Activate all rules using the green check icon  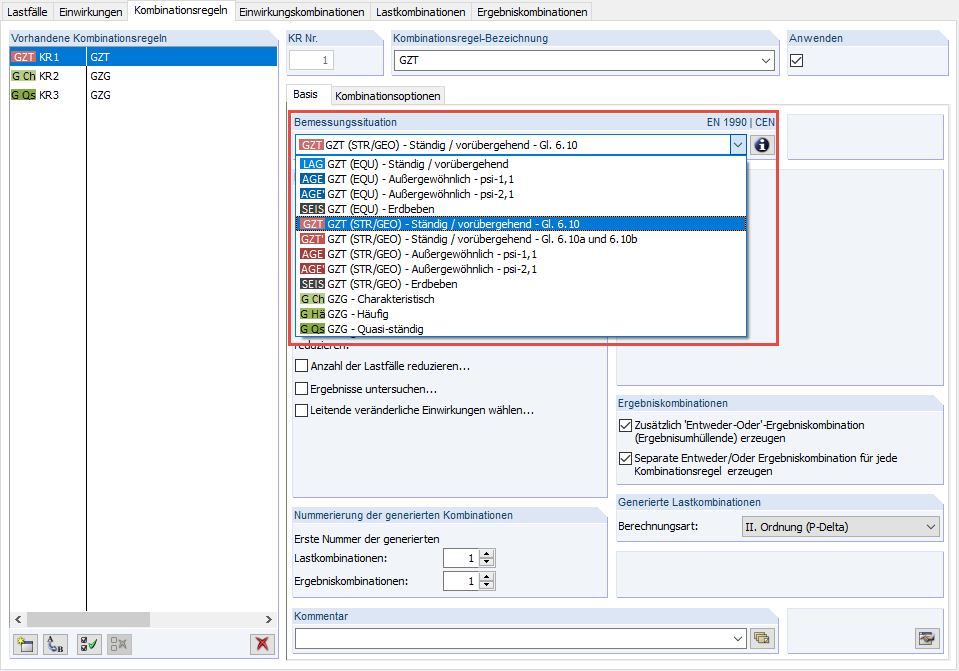pos(87,644)
